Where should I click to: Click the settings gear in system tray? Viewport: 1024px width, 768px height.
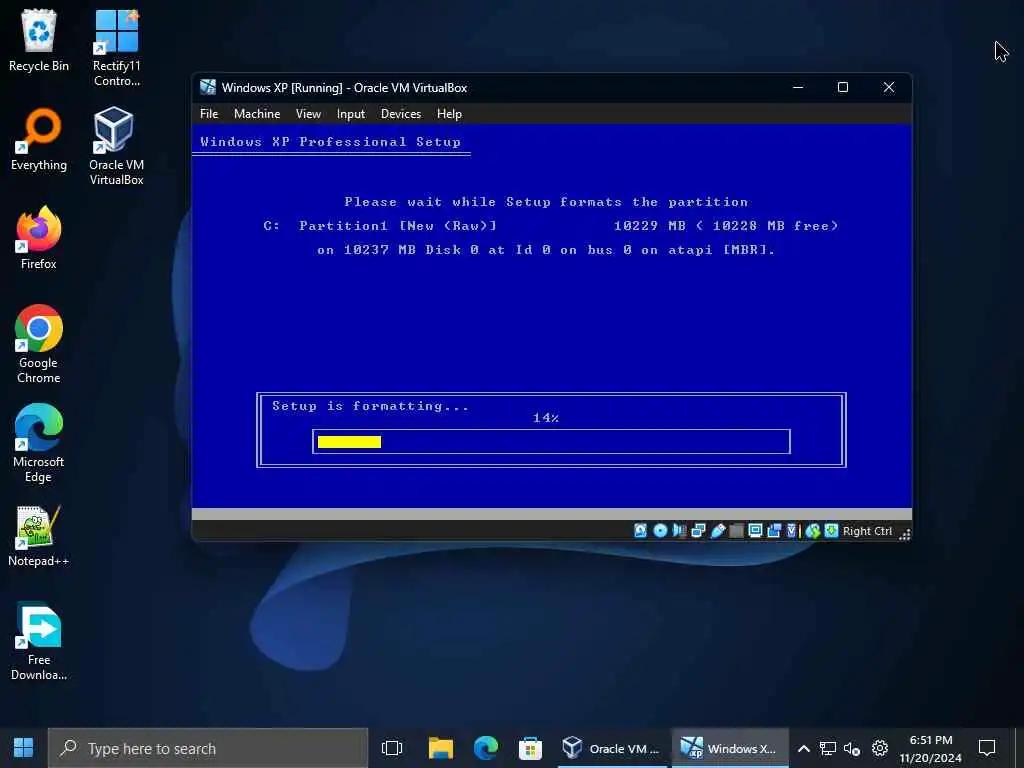880,748
